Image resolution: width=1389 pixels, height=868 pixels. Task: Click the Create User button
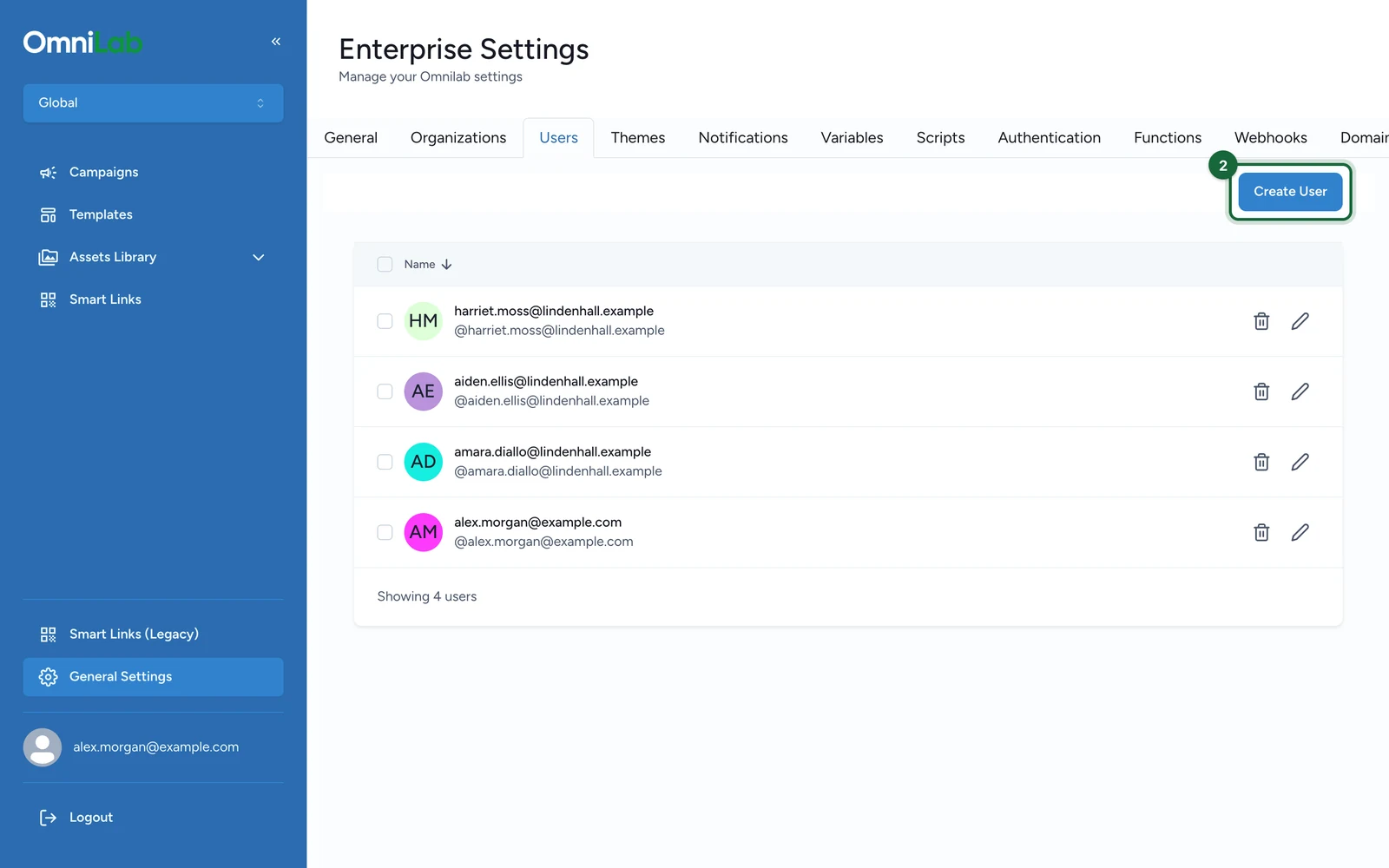(x=1290, y=192)
